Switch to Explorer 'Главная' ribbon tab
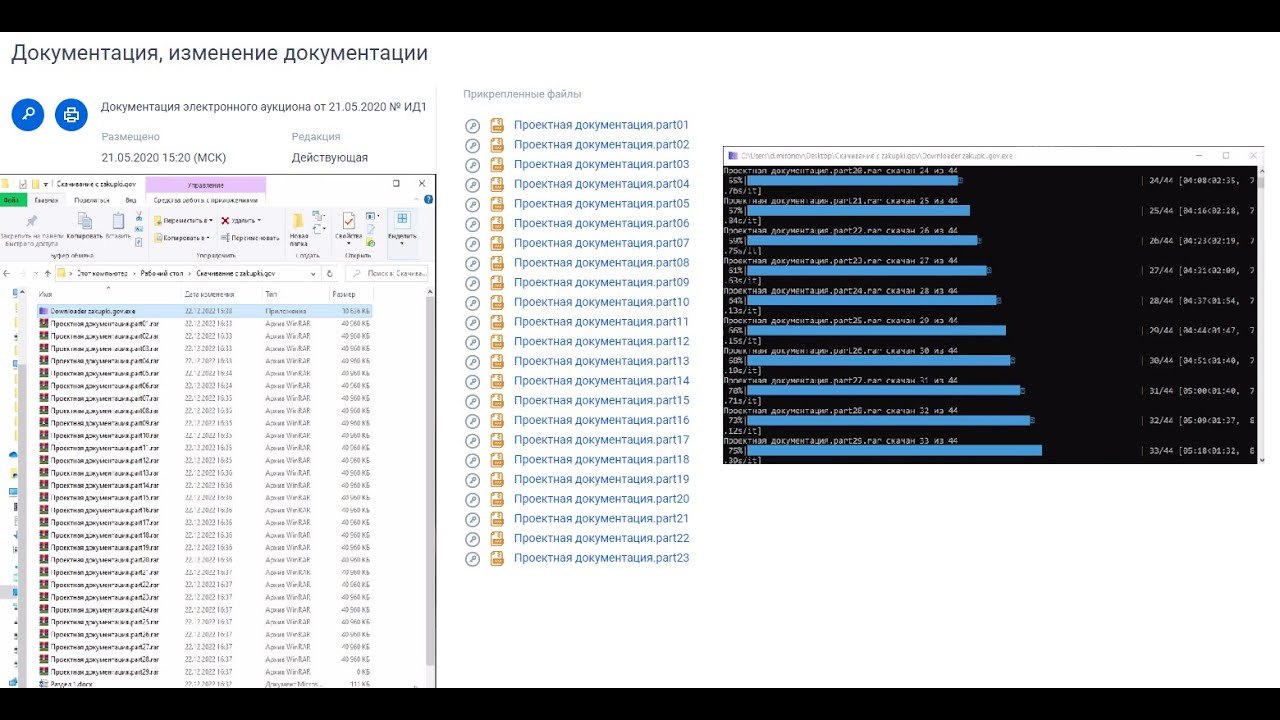Viewport: 1280px width, 720px height. (46, 200)
